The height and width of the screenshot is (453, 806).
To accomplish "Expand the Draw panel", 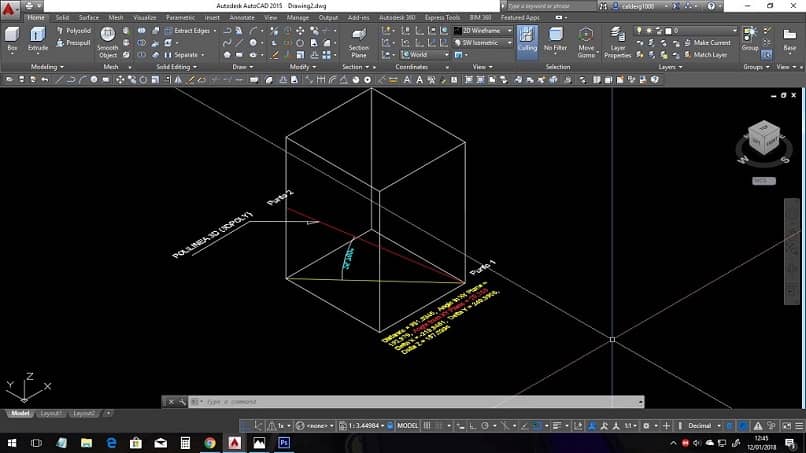I will click(x=243, y=67).
